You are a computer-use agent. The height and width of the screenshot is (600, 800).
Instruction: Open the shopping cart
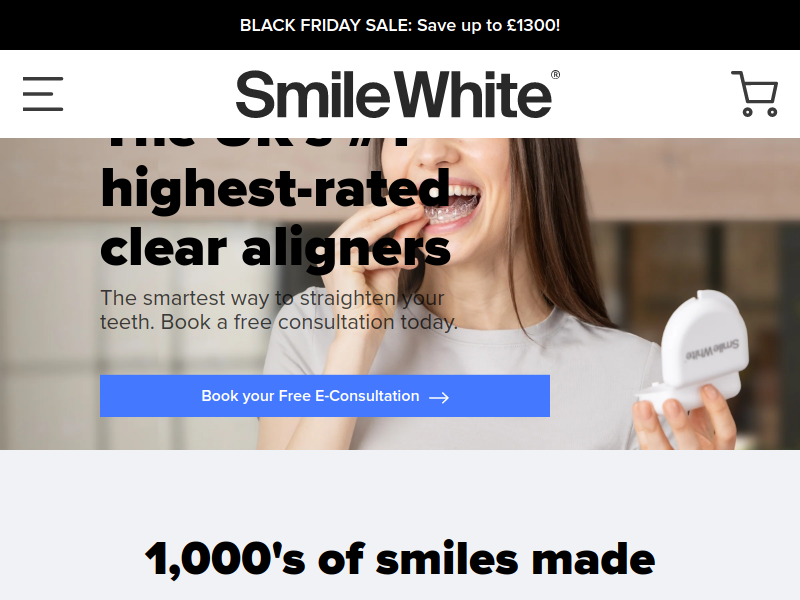click(x=755, y=94)
